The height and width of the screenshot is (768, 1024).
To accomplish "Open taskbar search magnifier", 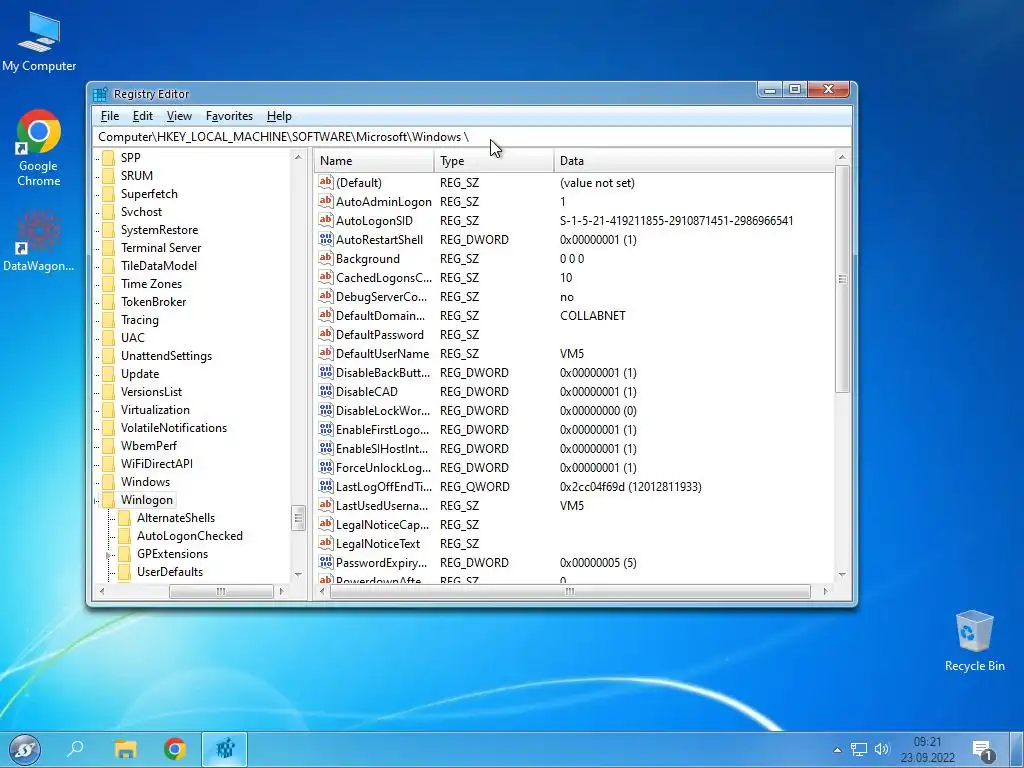I will 76,748.
